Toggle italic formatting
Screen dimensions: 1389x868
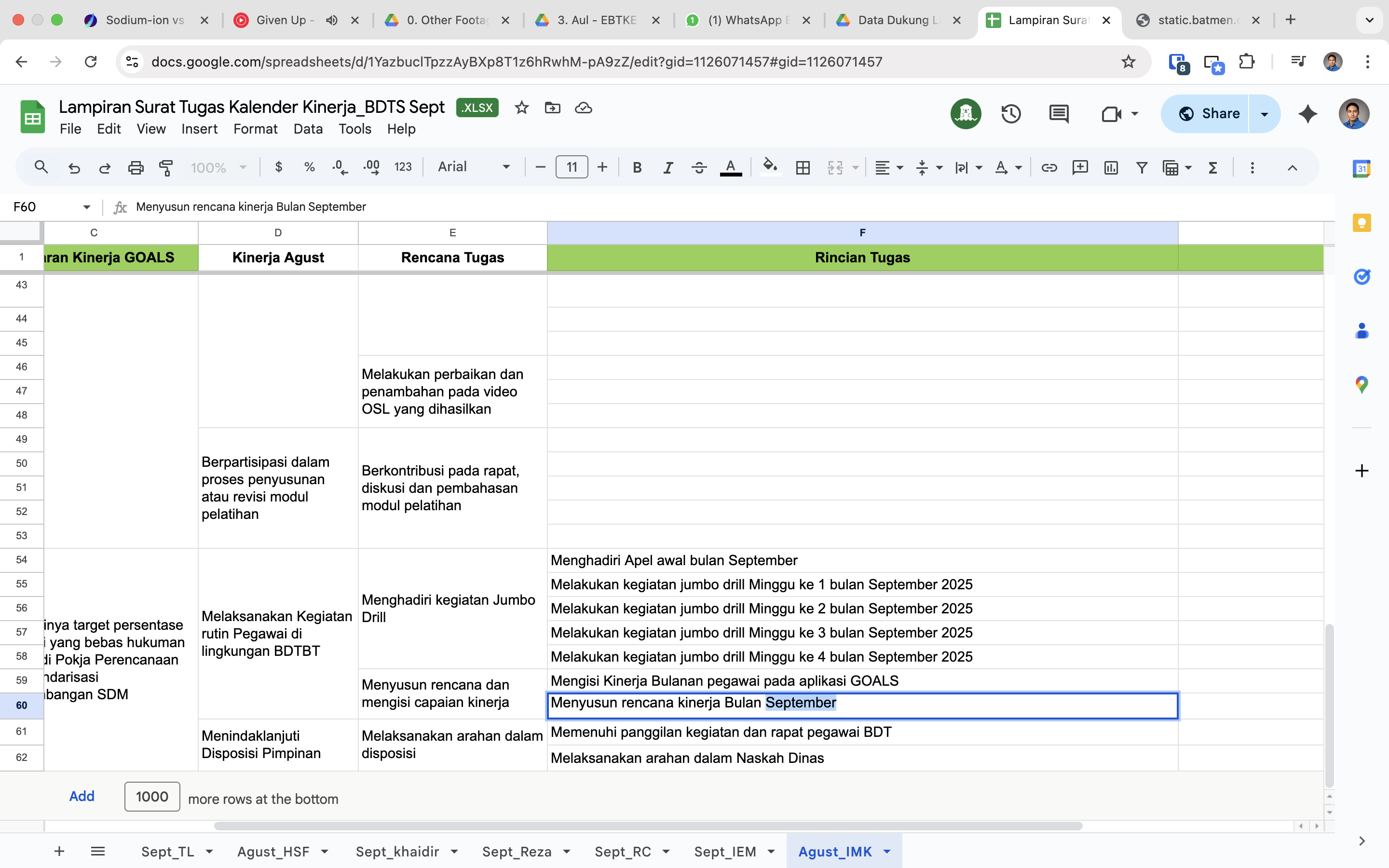(x=667, y=167)
